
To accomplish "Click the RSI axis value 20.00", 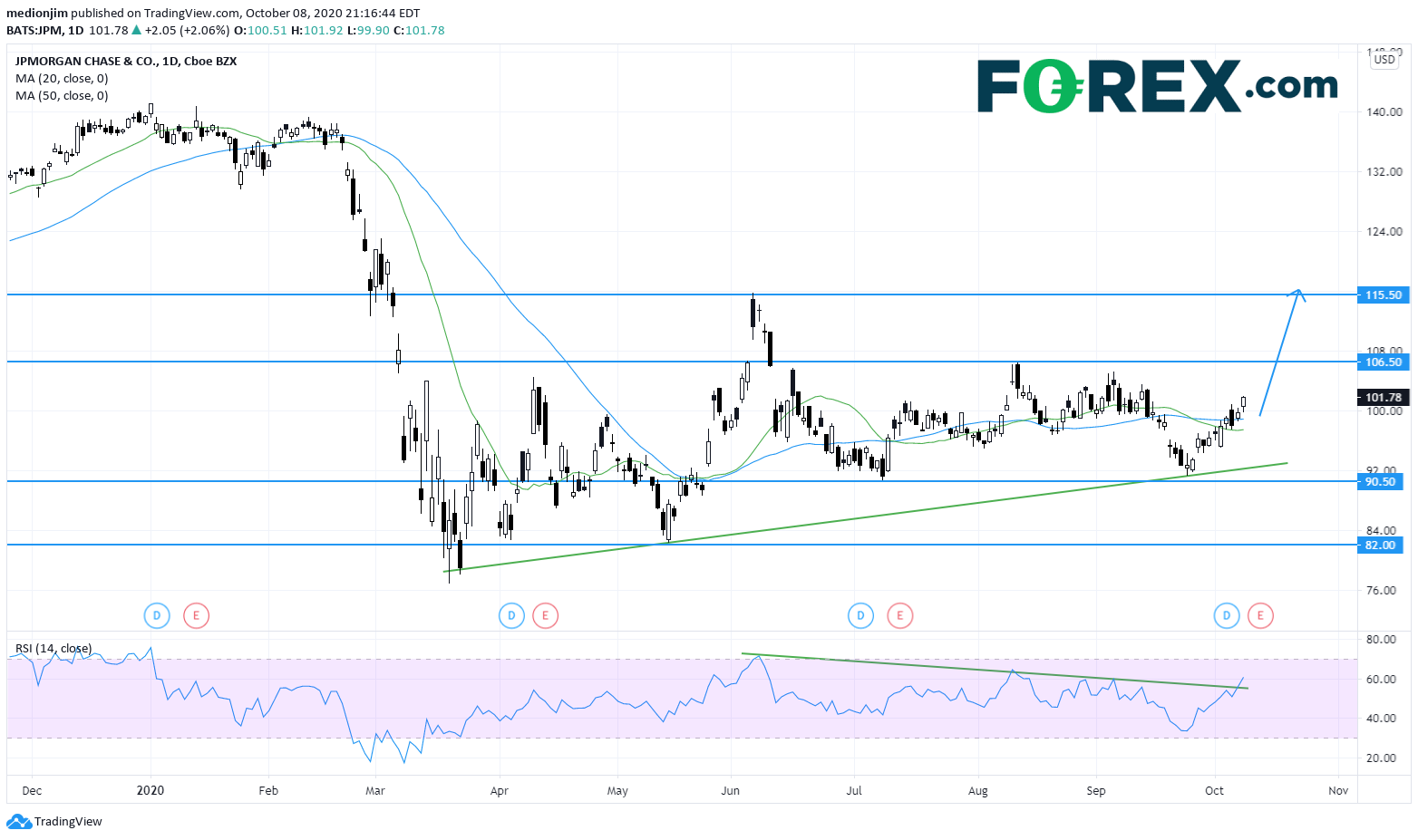I will [x=1382, y=758].
